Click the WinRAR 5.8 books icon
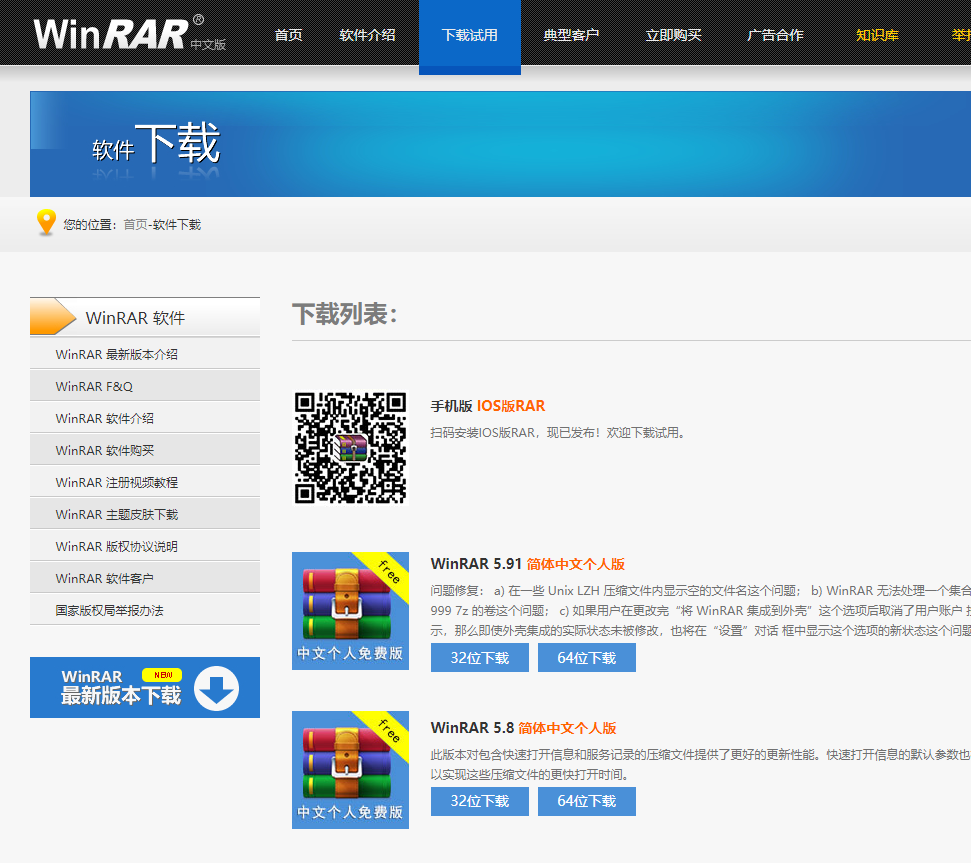This screenshot has width=971, height=863. pos(350,769)
